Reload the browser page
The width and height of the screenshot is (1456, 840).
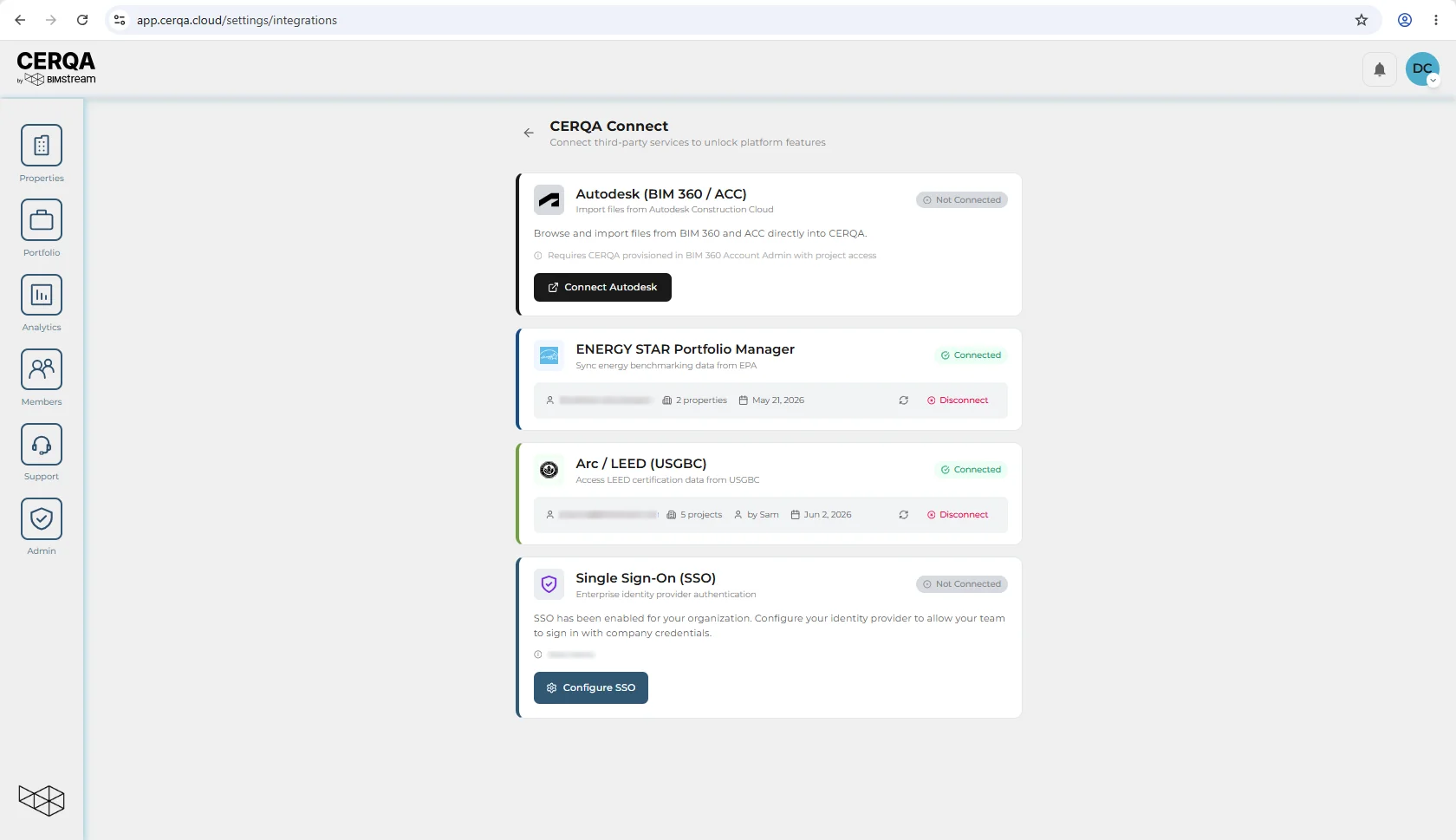(82, 20)
